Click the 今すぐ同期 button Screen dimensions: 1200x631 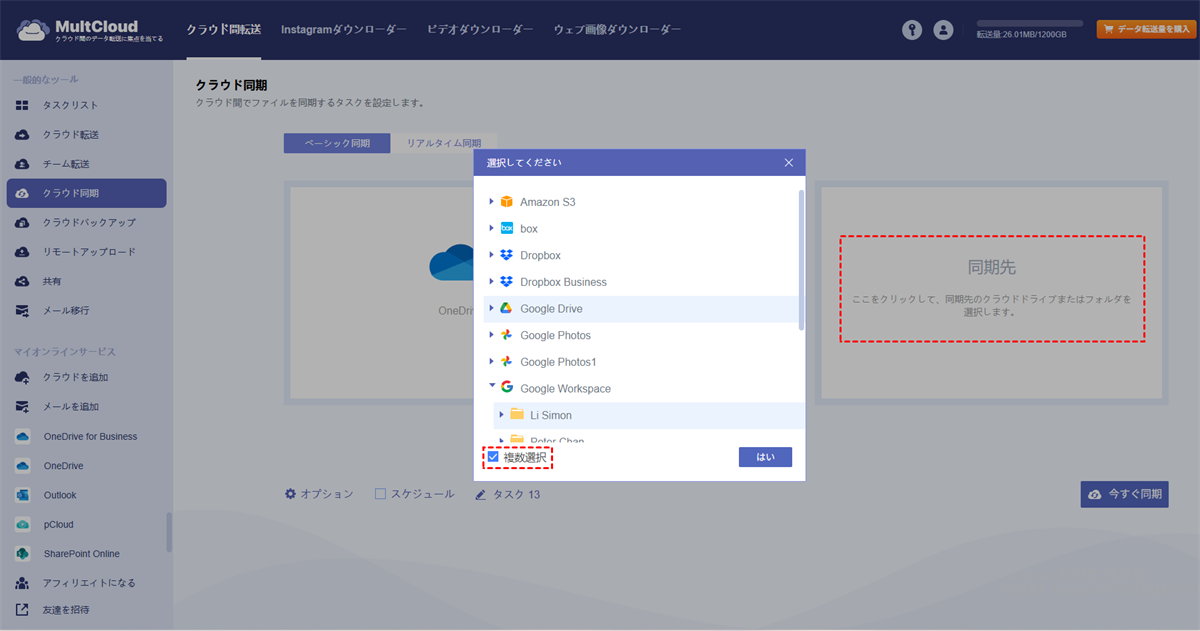point(1124,494)
